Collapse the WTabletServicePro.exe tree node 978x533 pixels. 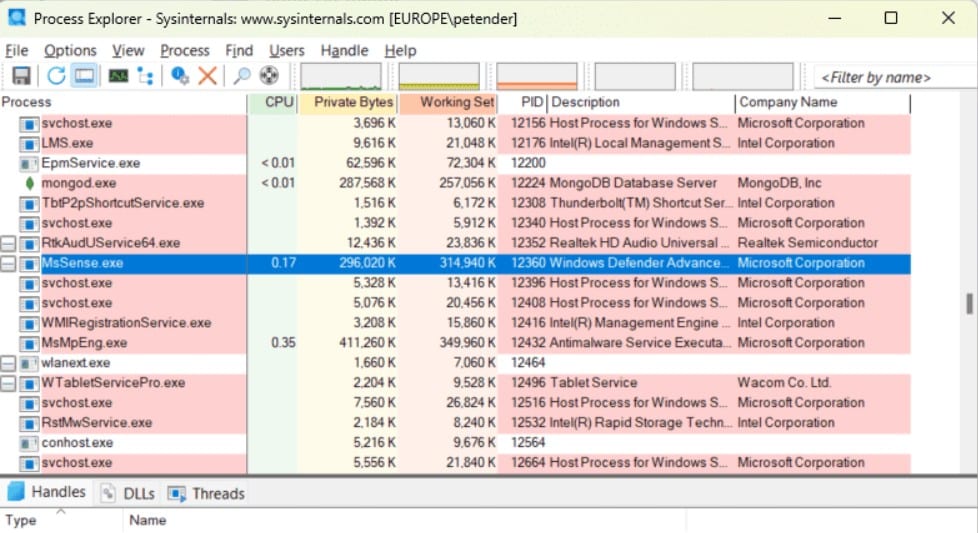8,383
